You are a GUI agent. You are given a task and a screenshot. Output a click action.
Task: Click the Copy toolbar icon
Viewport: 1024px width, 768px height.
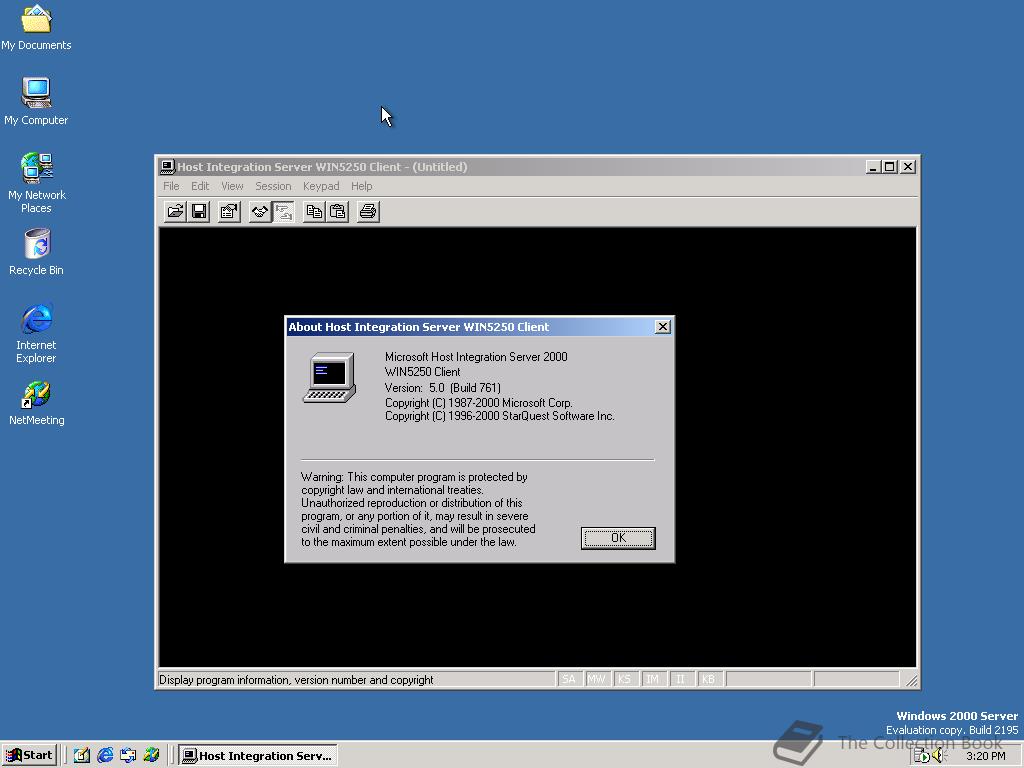(x=314, y=212)
